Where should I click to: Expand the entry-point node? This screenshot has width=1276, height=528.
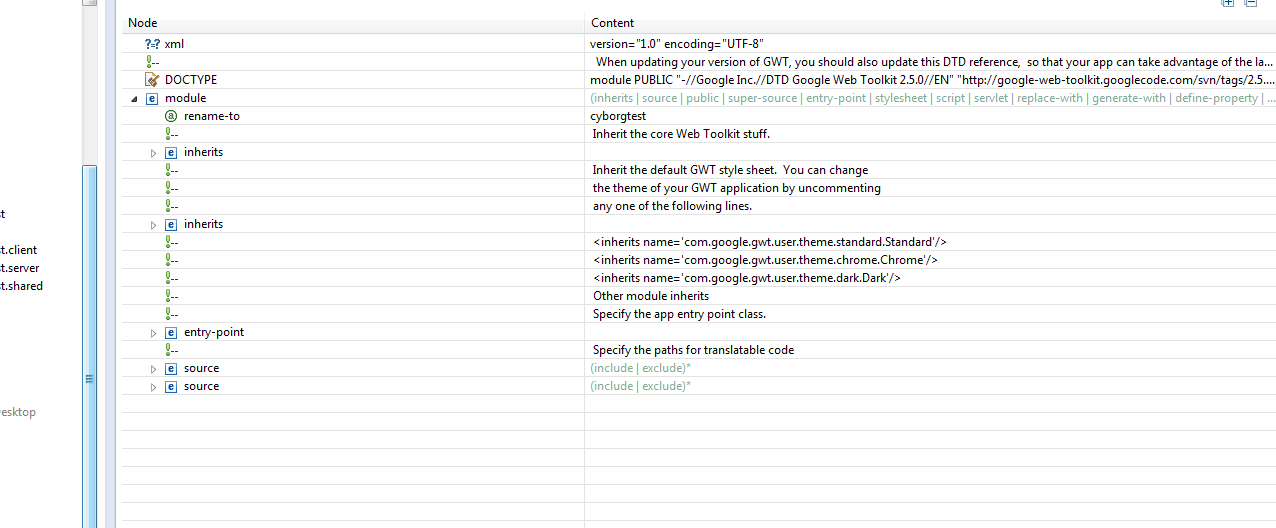[x=154, y=333]
